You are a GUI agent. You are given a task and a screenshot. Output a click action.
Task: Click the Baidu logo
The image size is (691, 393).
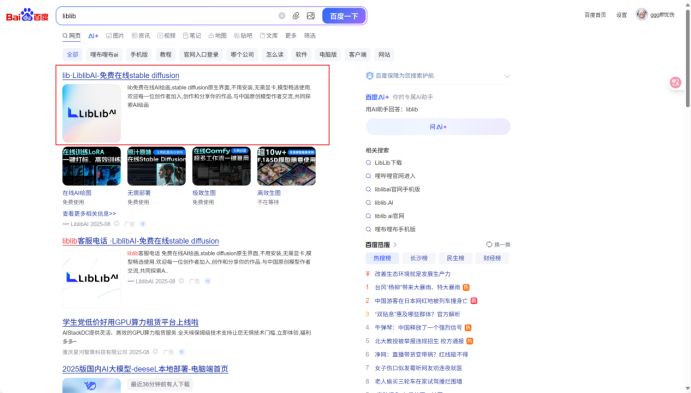point(27,15)
